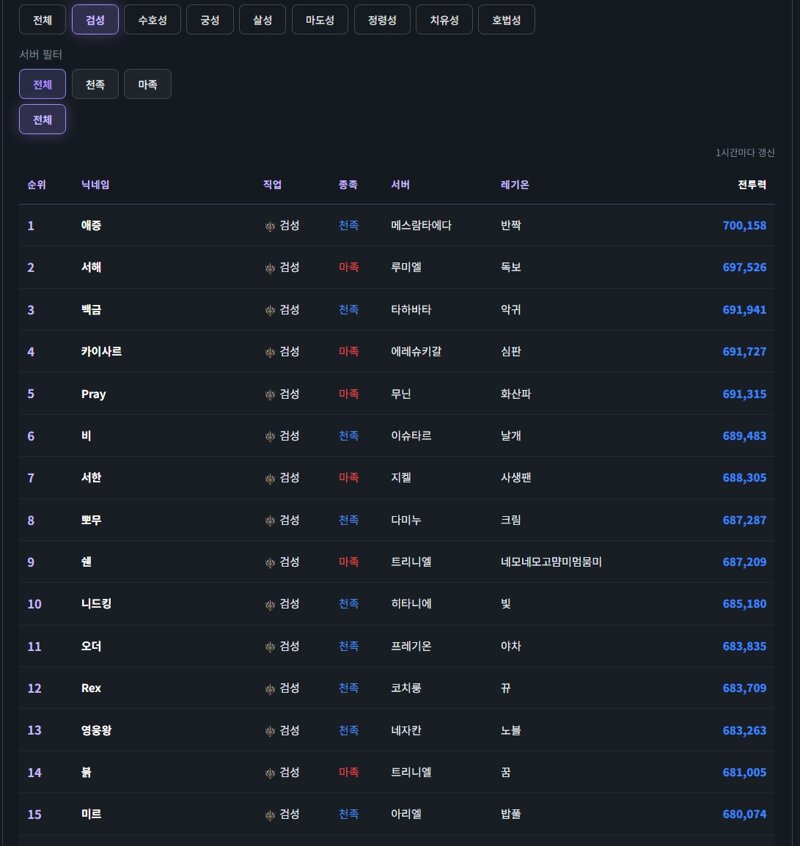Screen dimensions: 800x846
Task: Click the nickname Rex
Action: click(x=91, y=688)
